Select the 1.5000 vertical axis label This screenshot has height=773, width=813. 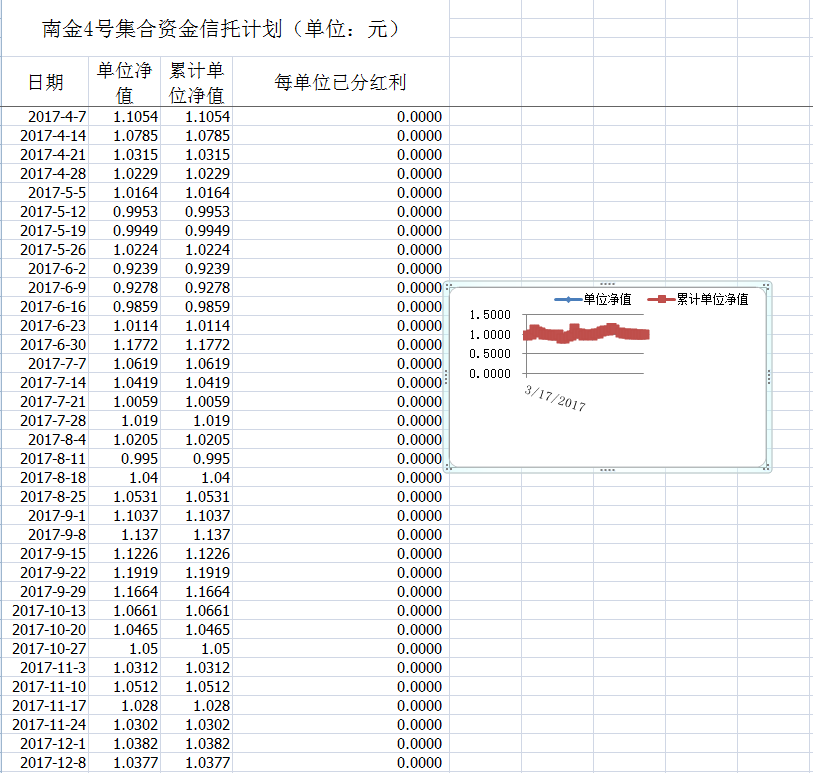pos(490,315)
